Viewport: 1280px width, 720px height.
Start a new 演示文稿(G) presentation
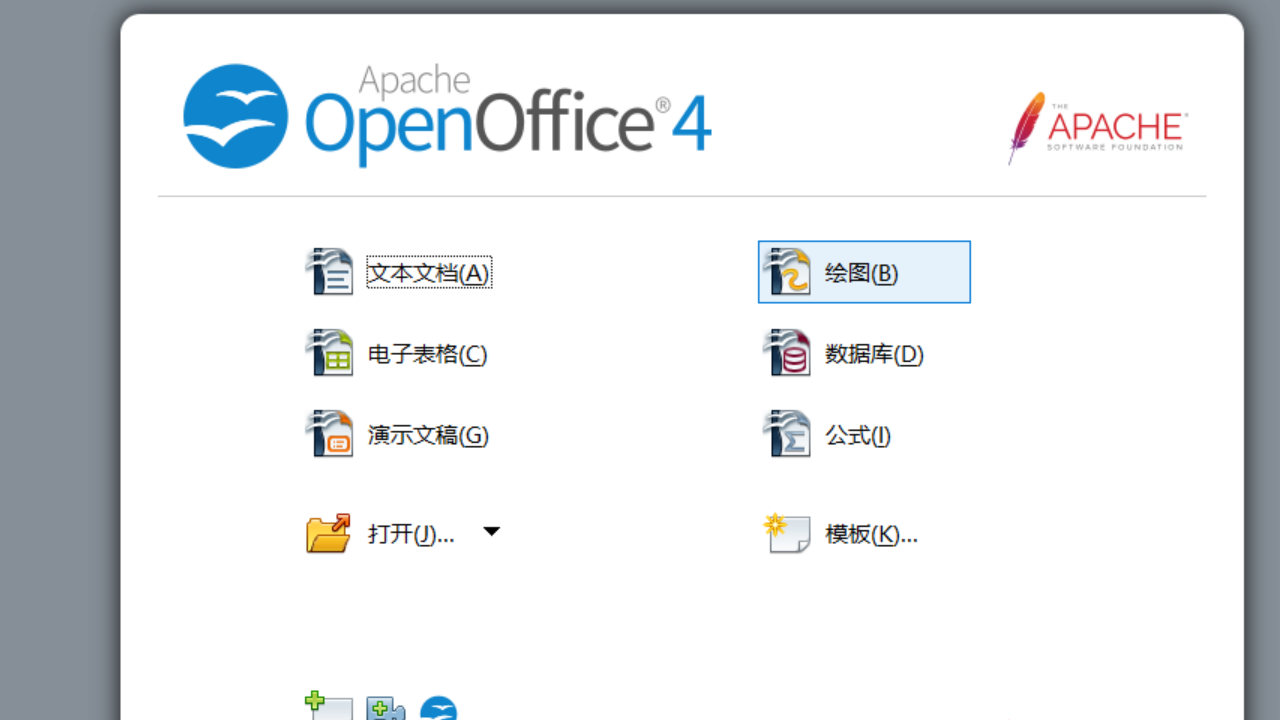(x=398, y=435)
